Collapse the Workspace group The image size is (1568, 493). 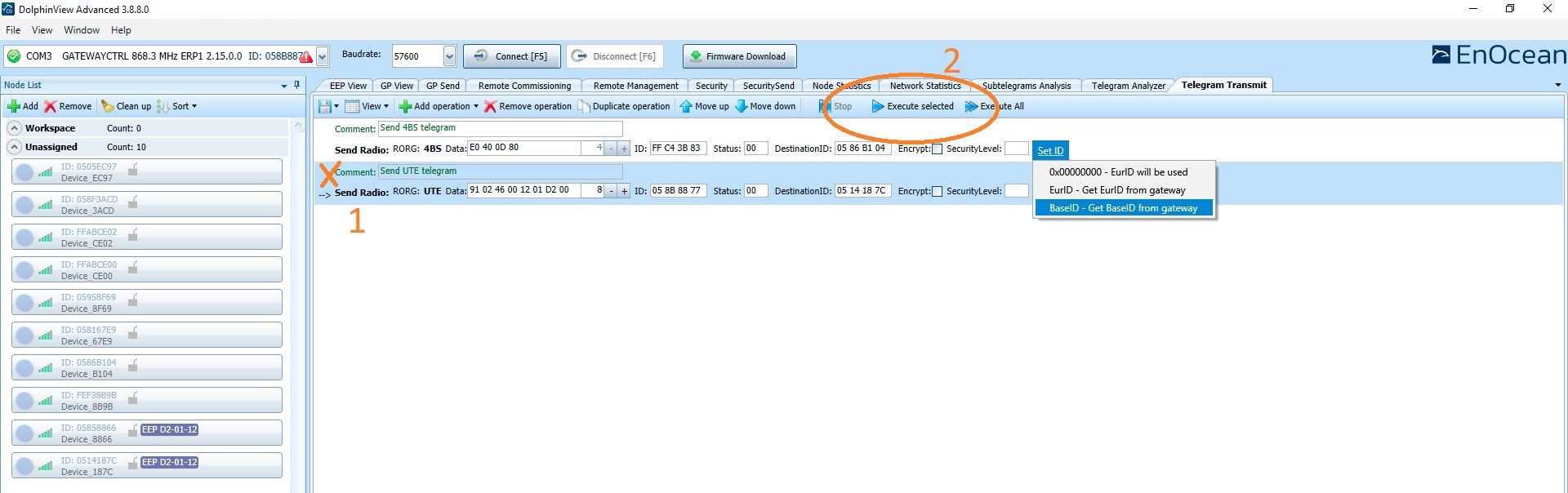pyautogui.click(x=15, y=128)
